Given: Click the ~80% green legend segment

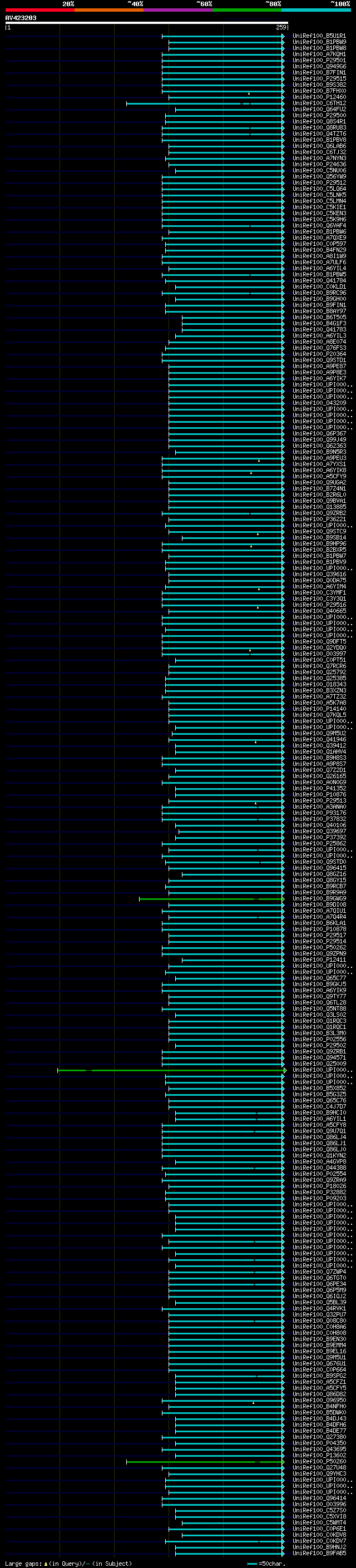Looking at the screenshot, I should coord(247,10).
